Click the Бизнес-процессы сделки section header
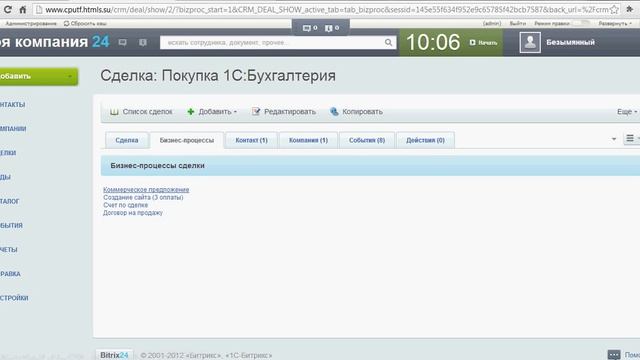 pos(370,166)
